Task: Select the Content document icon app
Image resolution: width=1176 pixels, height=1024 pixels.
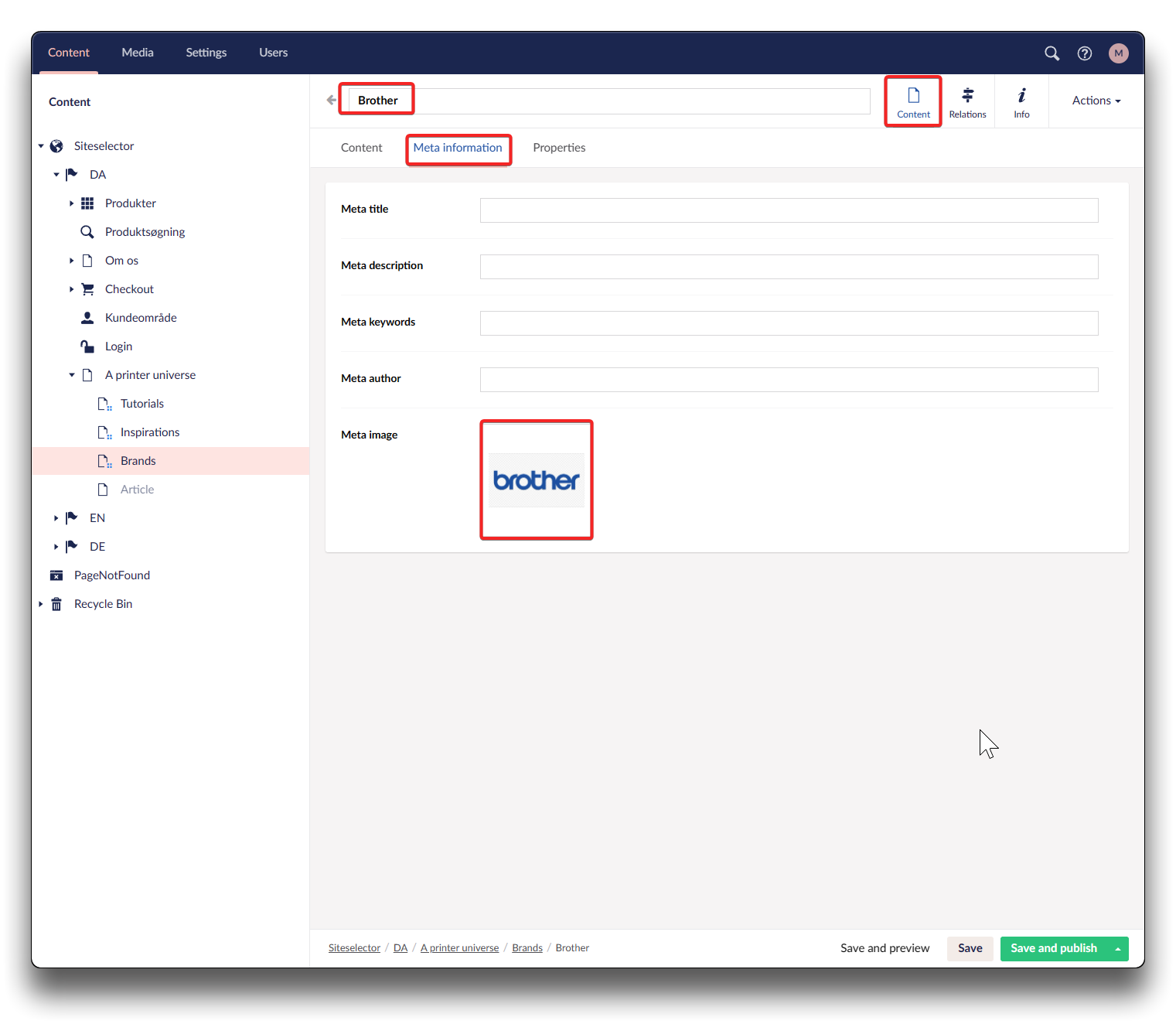Action: [913, 102]
